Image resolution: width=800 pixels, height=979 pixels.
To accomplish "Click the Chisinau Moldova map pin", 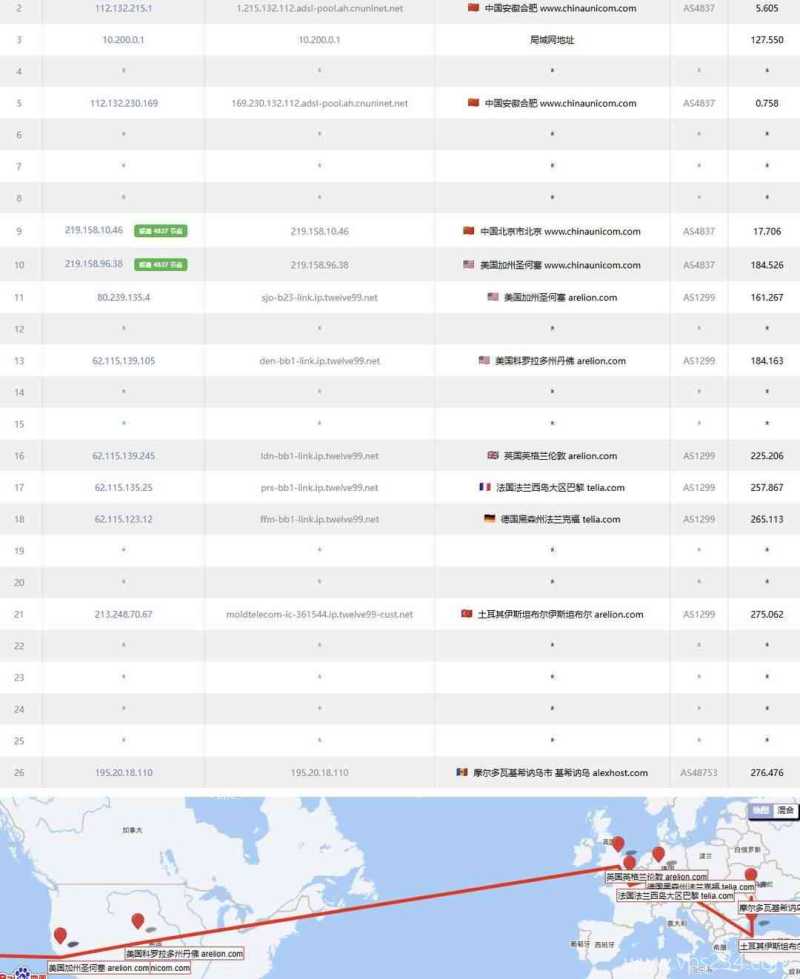I will [x=751, y=876].
